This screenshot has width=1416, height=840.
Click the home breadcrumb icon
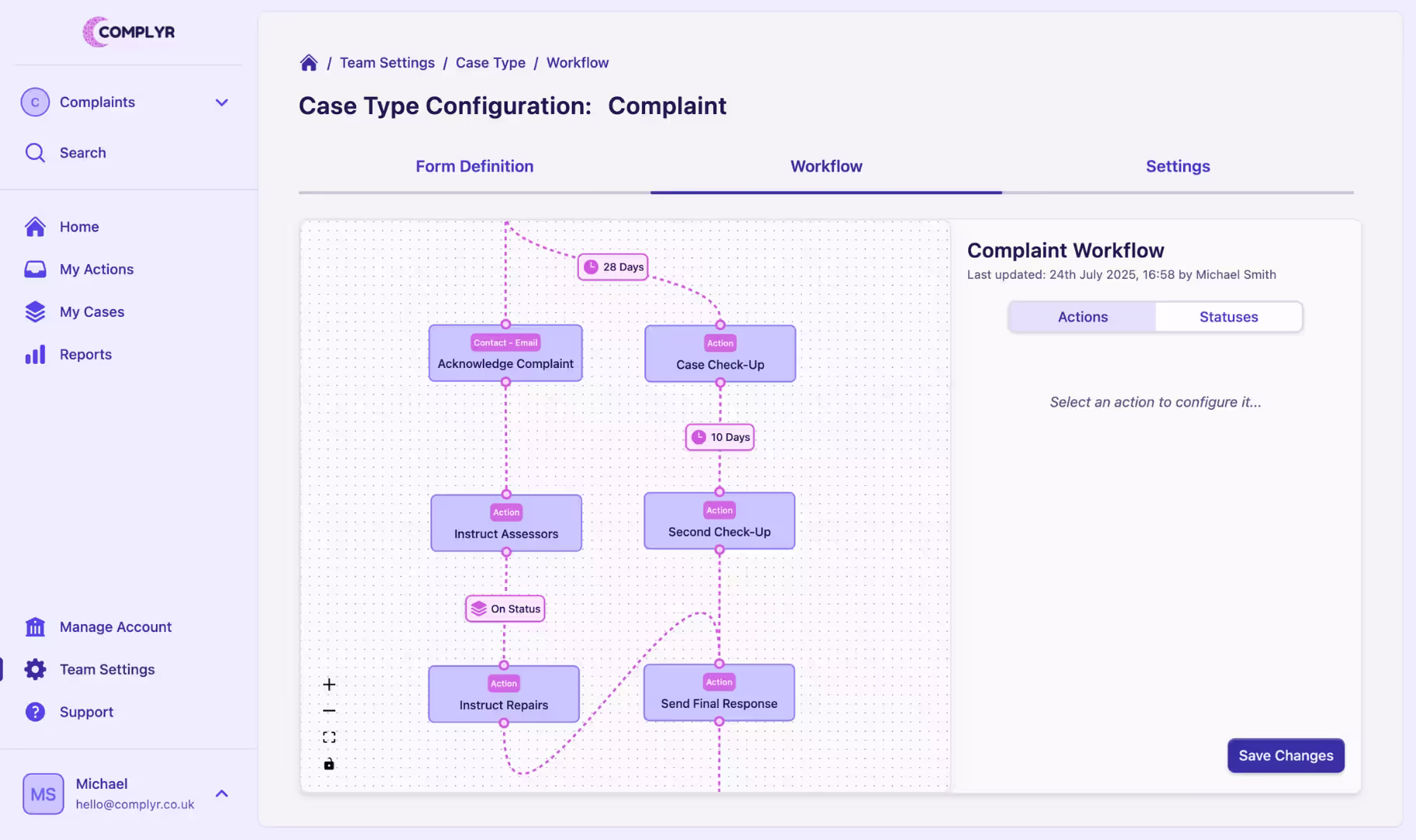point(308,62)
